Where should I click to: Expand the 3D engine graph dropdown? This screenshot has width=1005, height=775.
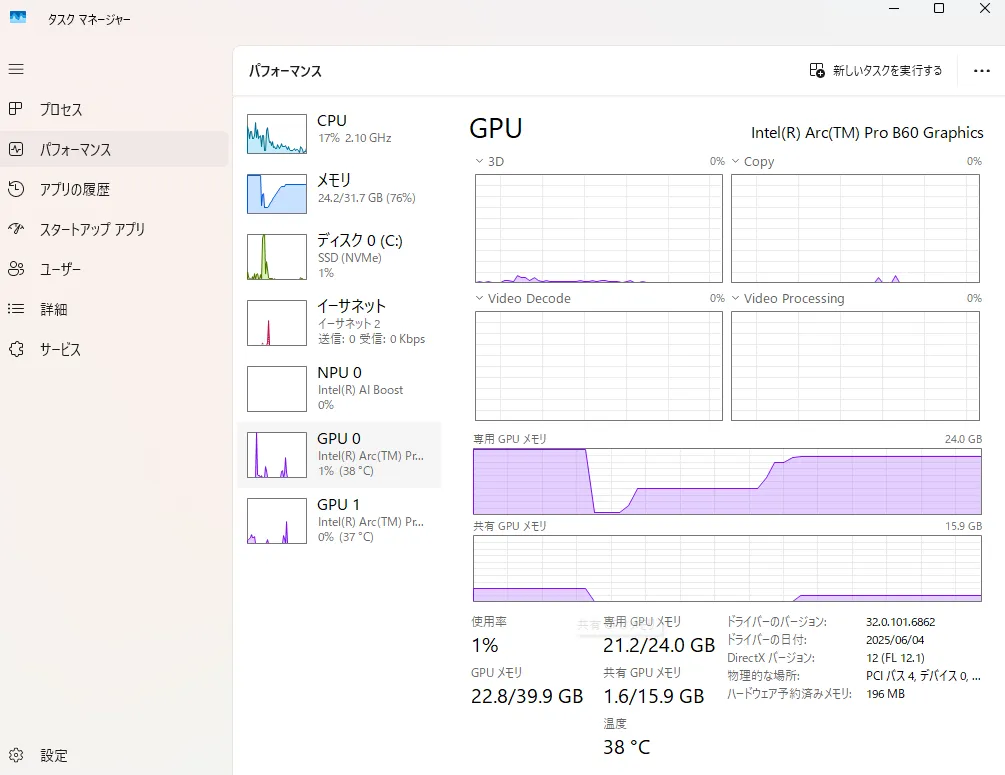tap(479, 161)
